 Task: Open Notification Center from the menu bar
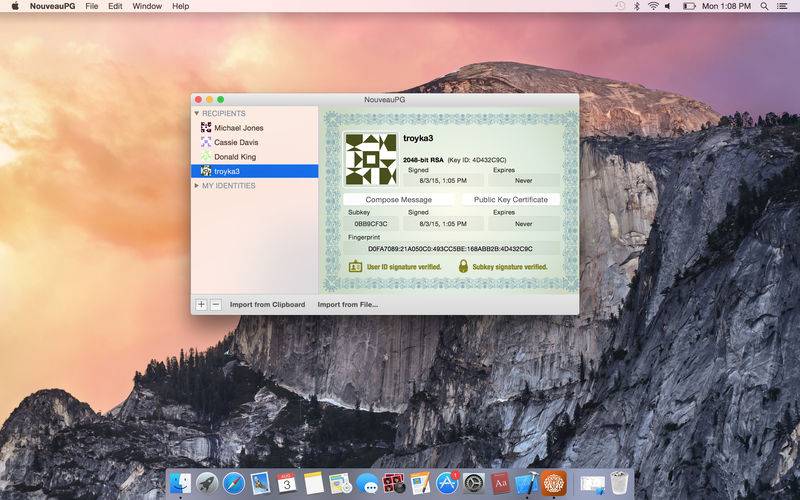pyautogui.click(x=782, y=6)
